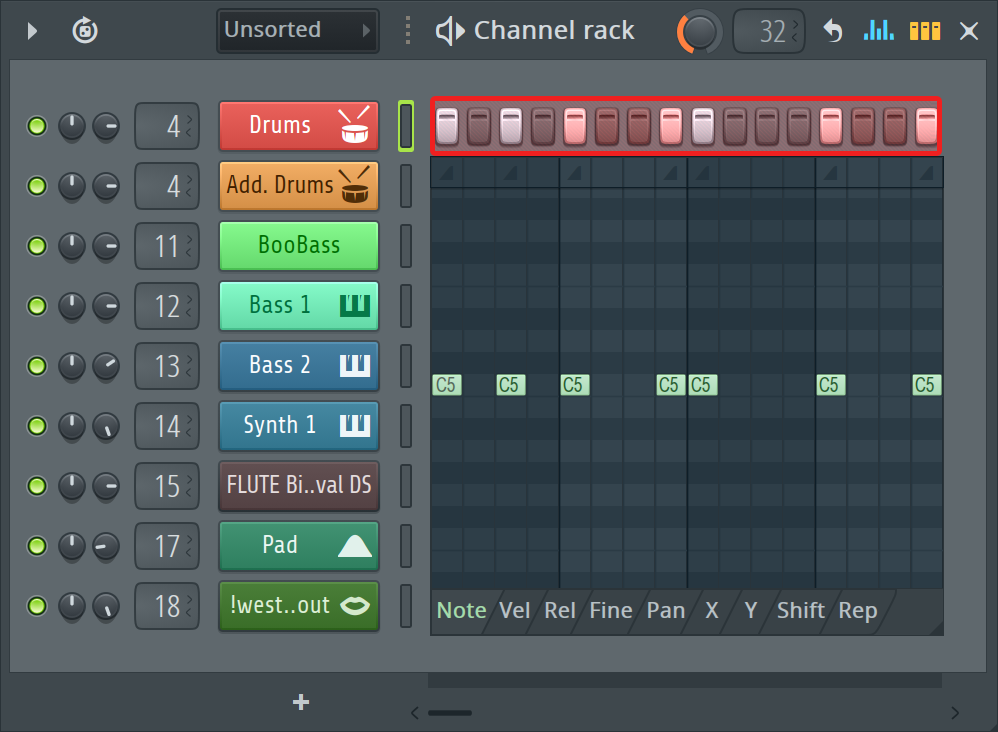Open the Drums channel button
Screen dimensions: 998x732
click(x=299, y=126)
